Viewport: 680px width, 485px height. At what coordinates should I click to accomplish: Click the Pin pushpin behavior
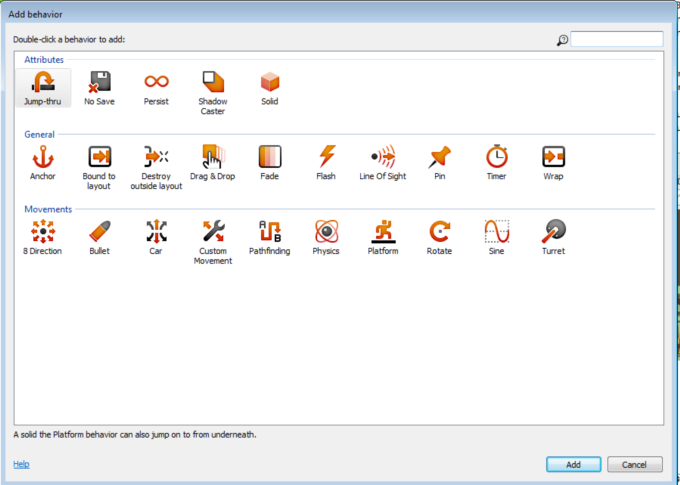pyautogui.click(x=440, y=163)
